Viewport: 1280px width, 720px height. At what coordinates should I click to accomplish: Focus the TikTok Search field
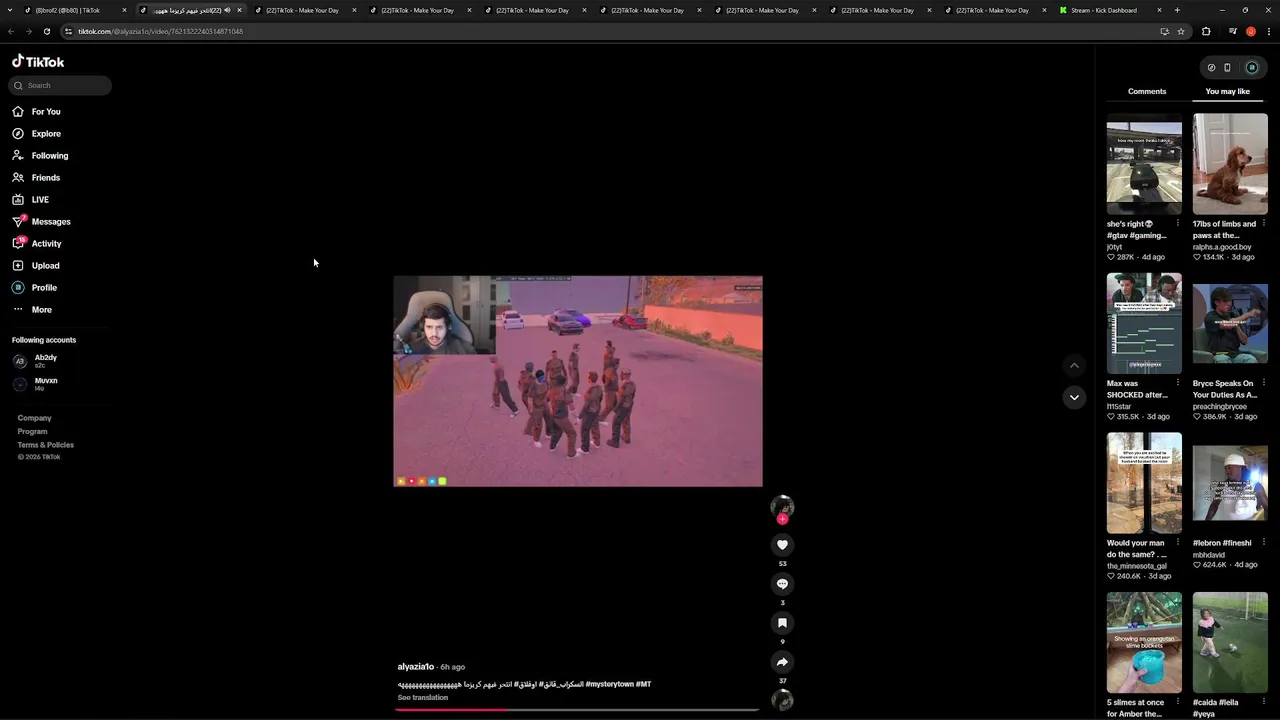pos(60,85)
